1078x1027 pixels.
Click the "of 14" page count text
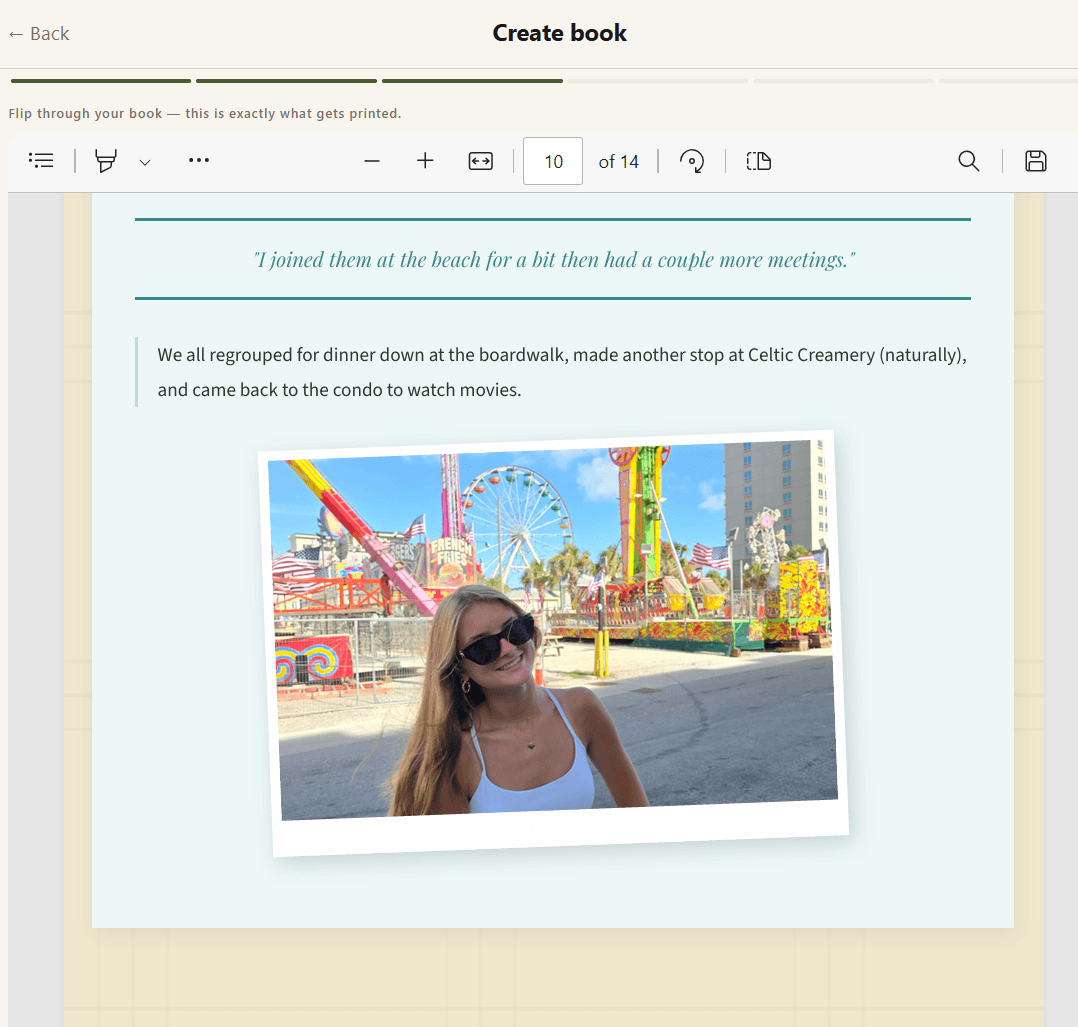point(618,162)
